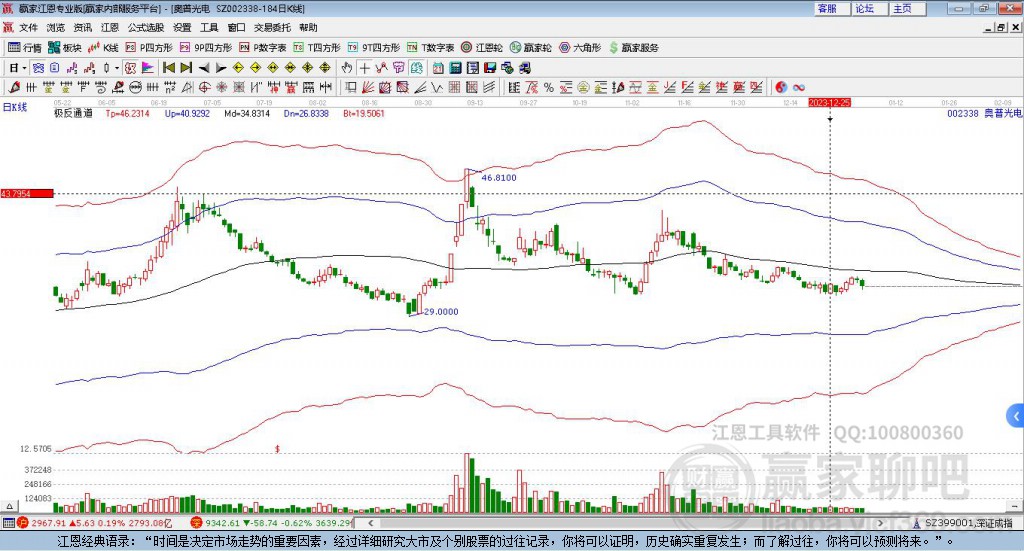Click the blue side panel expand arrow
1024x551 pixels.
pyautogui.click(x=1016, y=415)
